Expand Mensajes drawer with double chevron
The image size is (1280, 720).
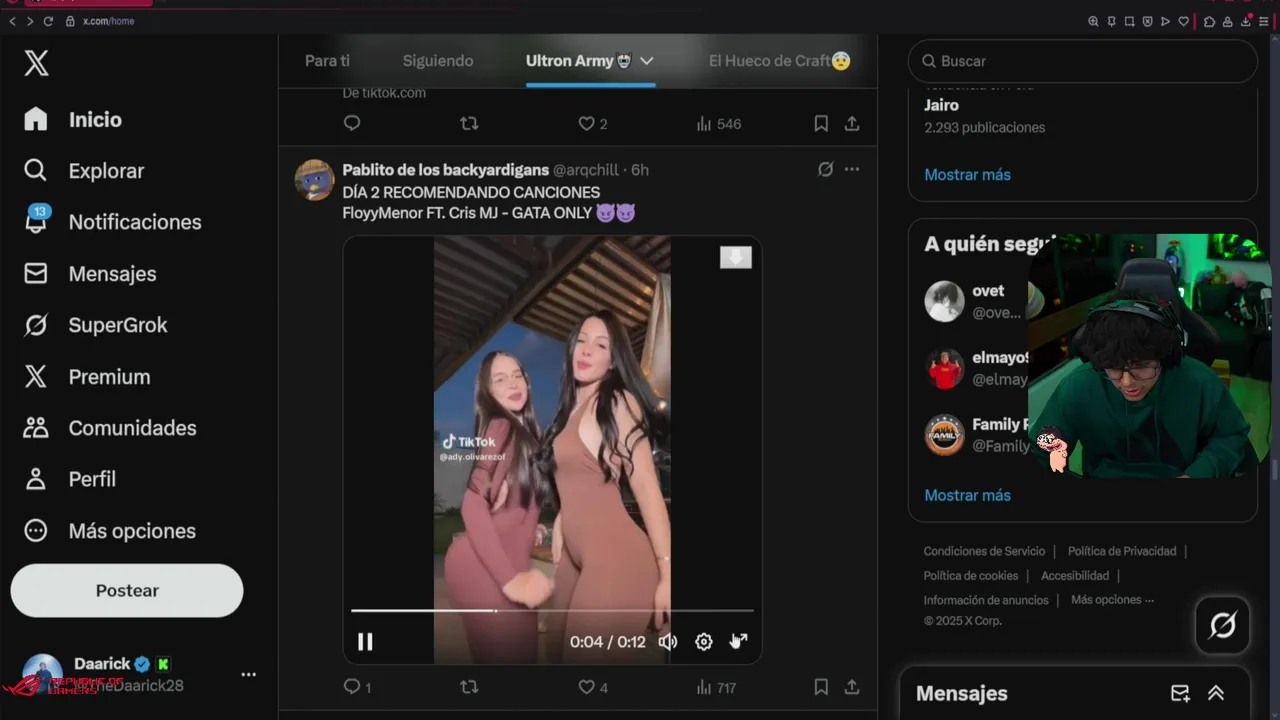click(x=1216, y=694)
